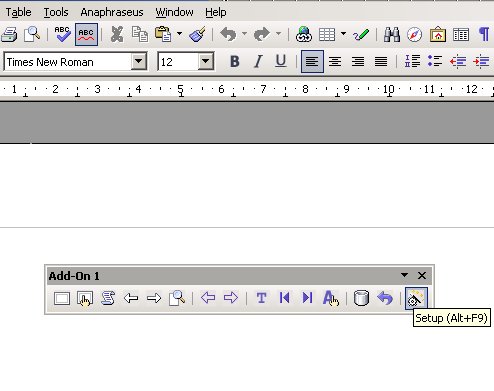Open the Window menu
494x391 pixels.
[x=174, y=12]
